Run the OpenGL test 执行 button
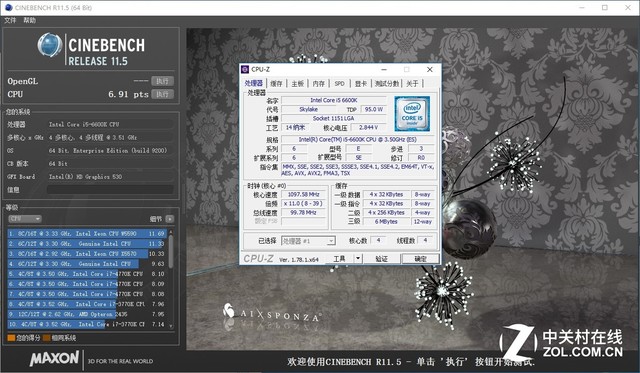The image size is (640, 373). (162, 81)
